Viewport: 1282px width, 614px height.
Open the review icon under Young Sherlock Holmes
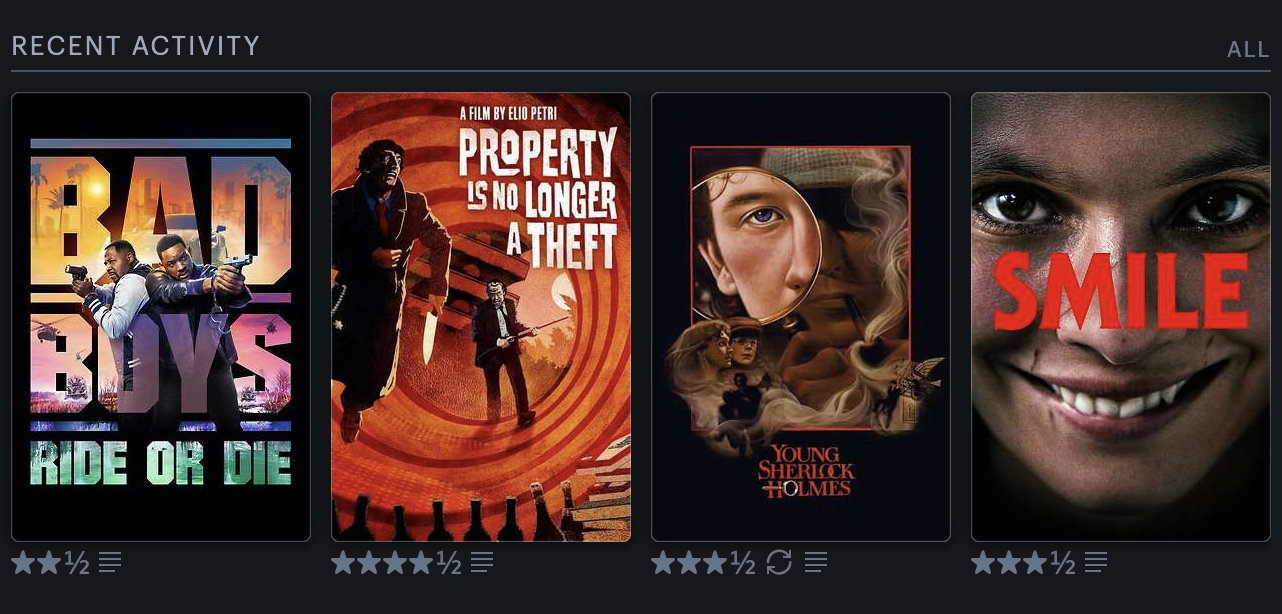point(816,563)
